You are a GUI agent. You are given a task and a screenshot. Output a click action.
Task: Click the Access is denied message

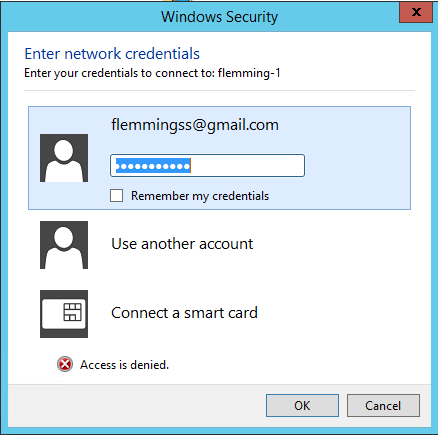pos(124,365)
